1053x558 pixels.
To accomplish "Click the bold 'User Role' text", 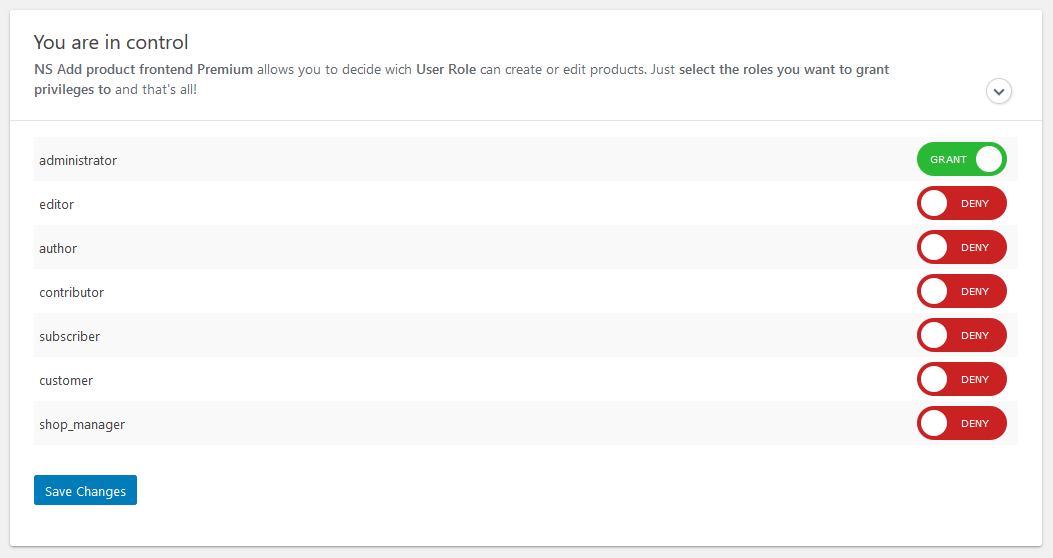I will pyautogui.click(x=446, y=69).
